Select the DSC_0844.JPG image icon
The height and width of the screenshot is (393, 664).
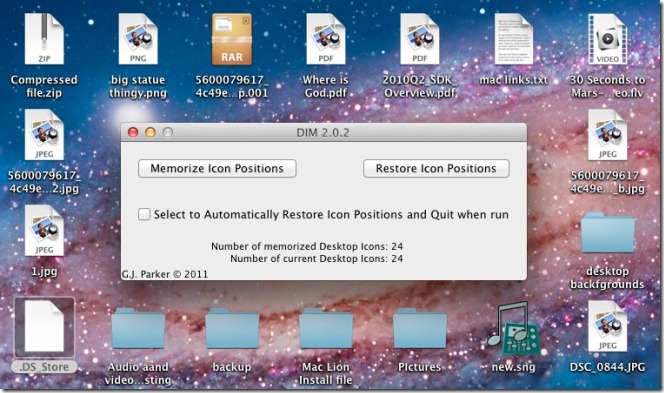(607, 326)
